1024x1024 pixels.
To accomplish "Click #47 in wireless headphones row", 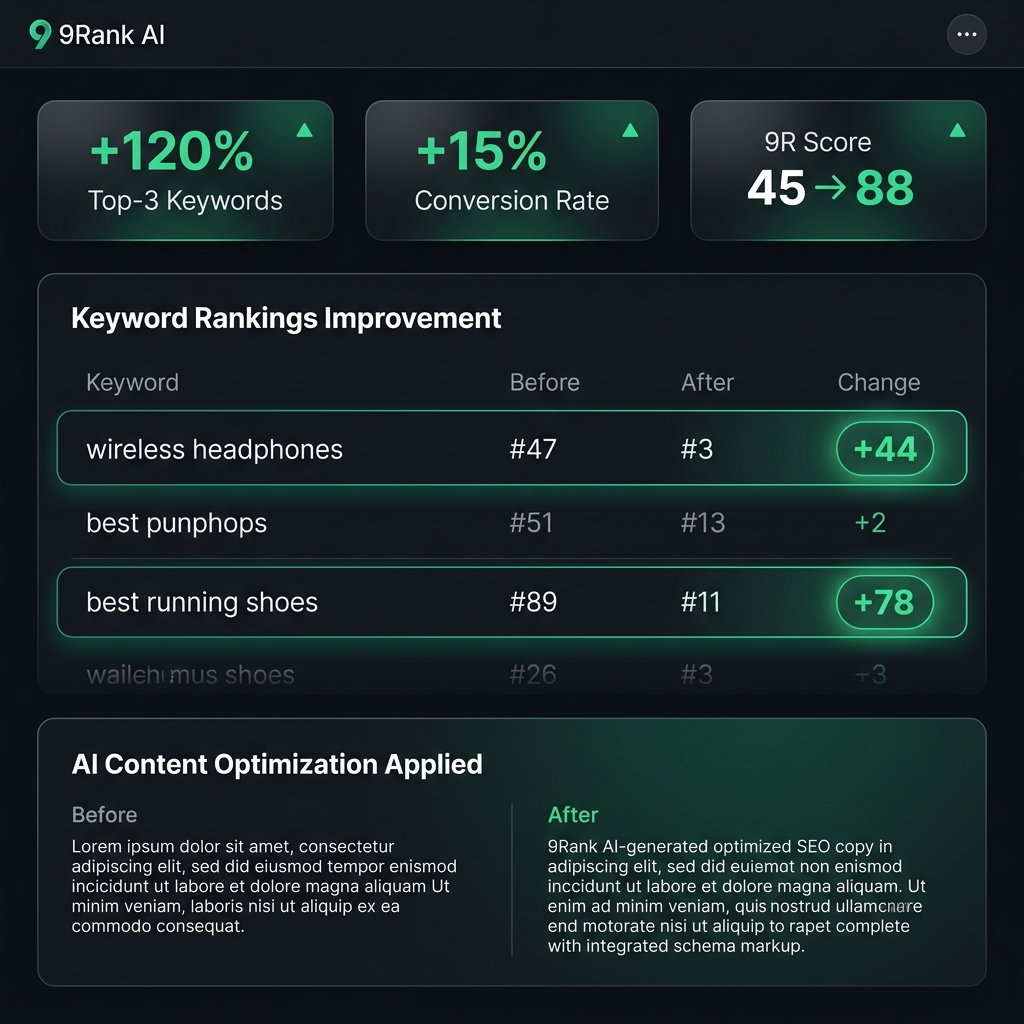I will tap(533, 449).
